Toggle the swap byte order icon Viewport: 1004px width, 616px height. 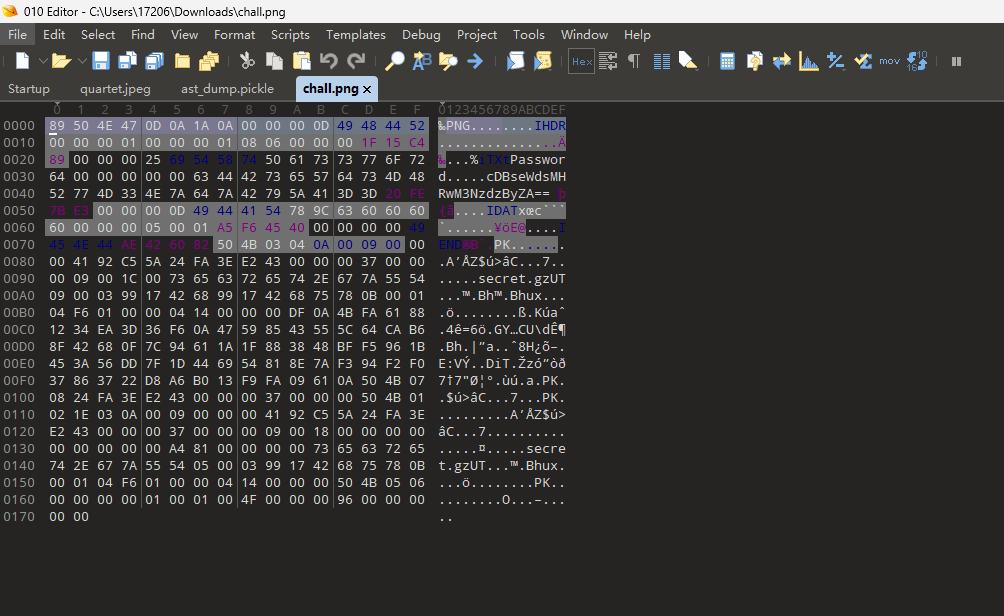coord(781,62)
